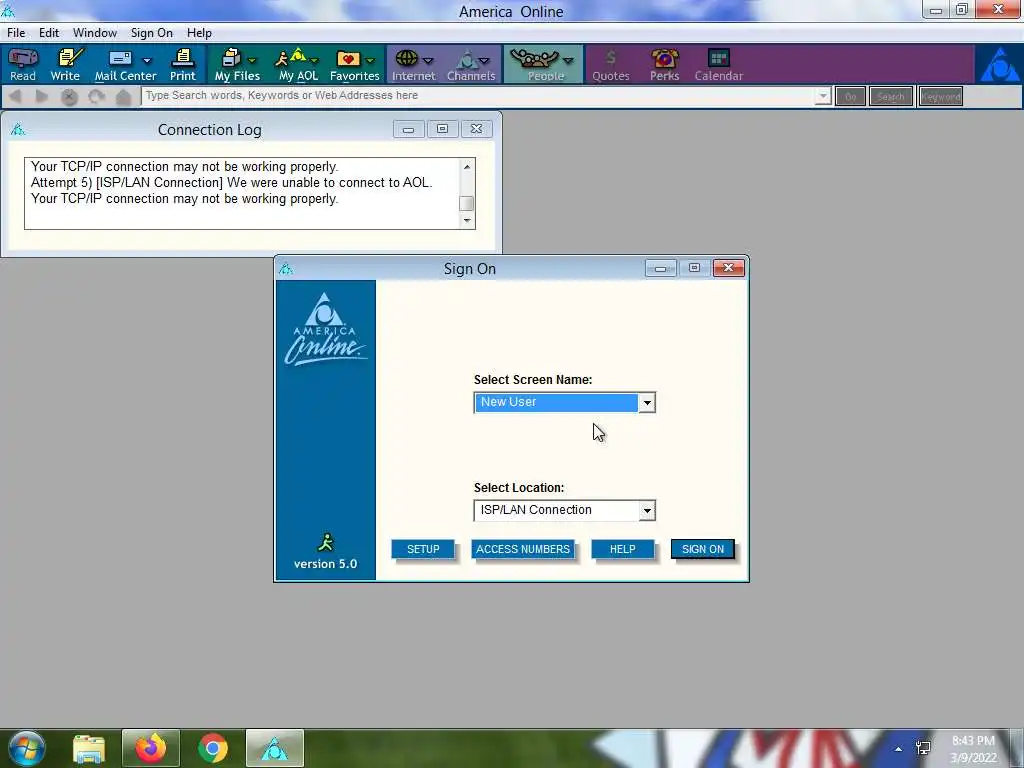Image resolution: width=1024 pixels, height=768 pixels.
Task: Open My AOL toolbar icon
Action: pyautogui.click(x=298, y=65)
